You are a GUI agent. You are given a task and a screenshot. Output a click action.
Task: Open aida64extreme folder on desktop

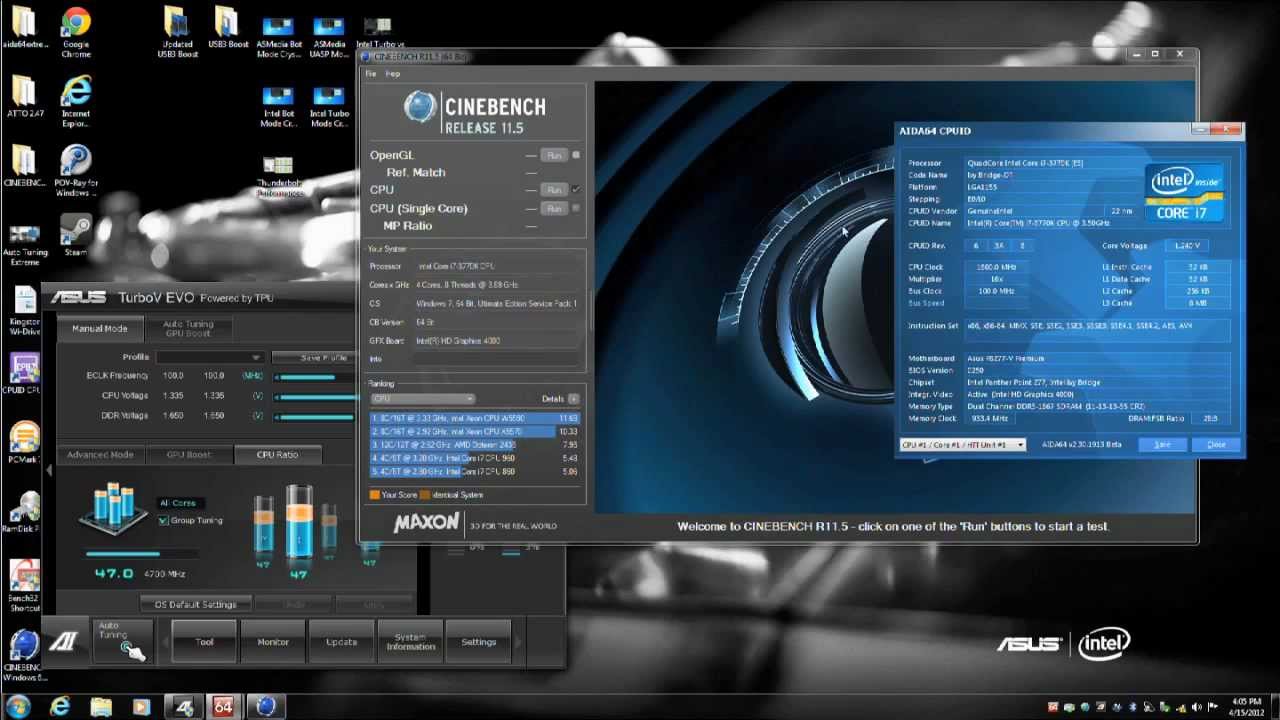point(24,29)
